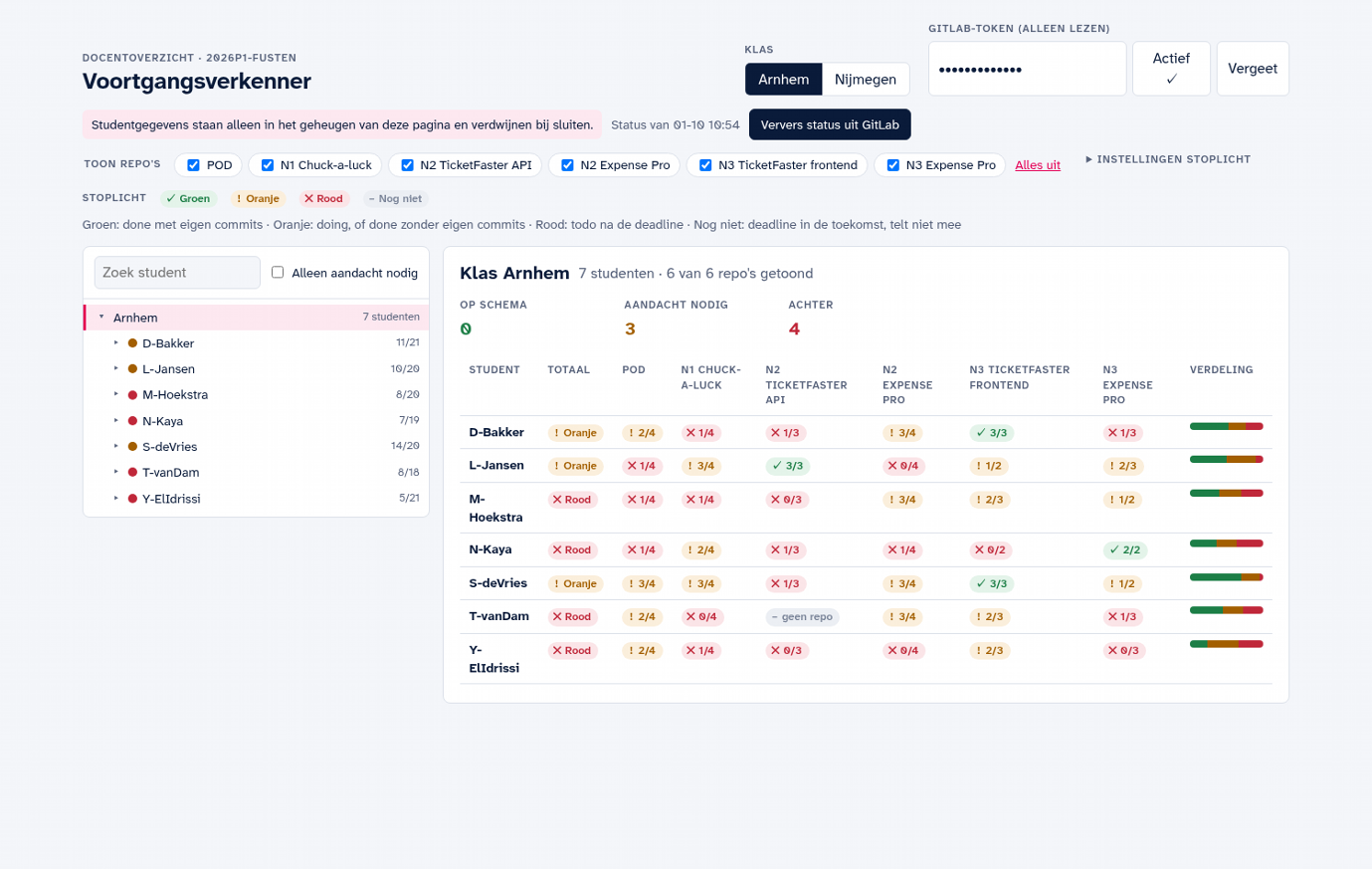Click the orange dot next to L-Jansen
The image size is (1372, 869).
[132, 369]
